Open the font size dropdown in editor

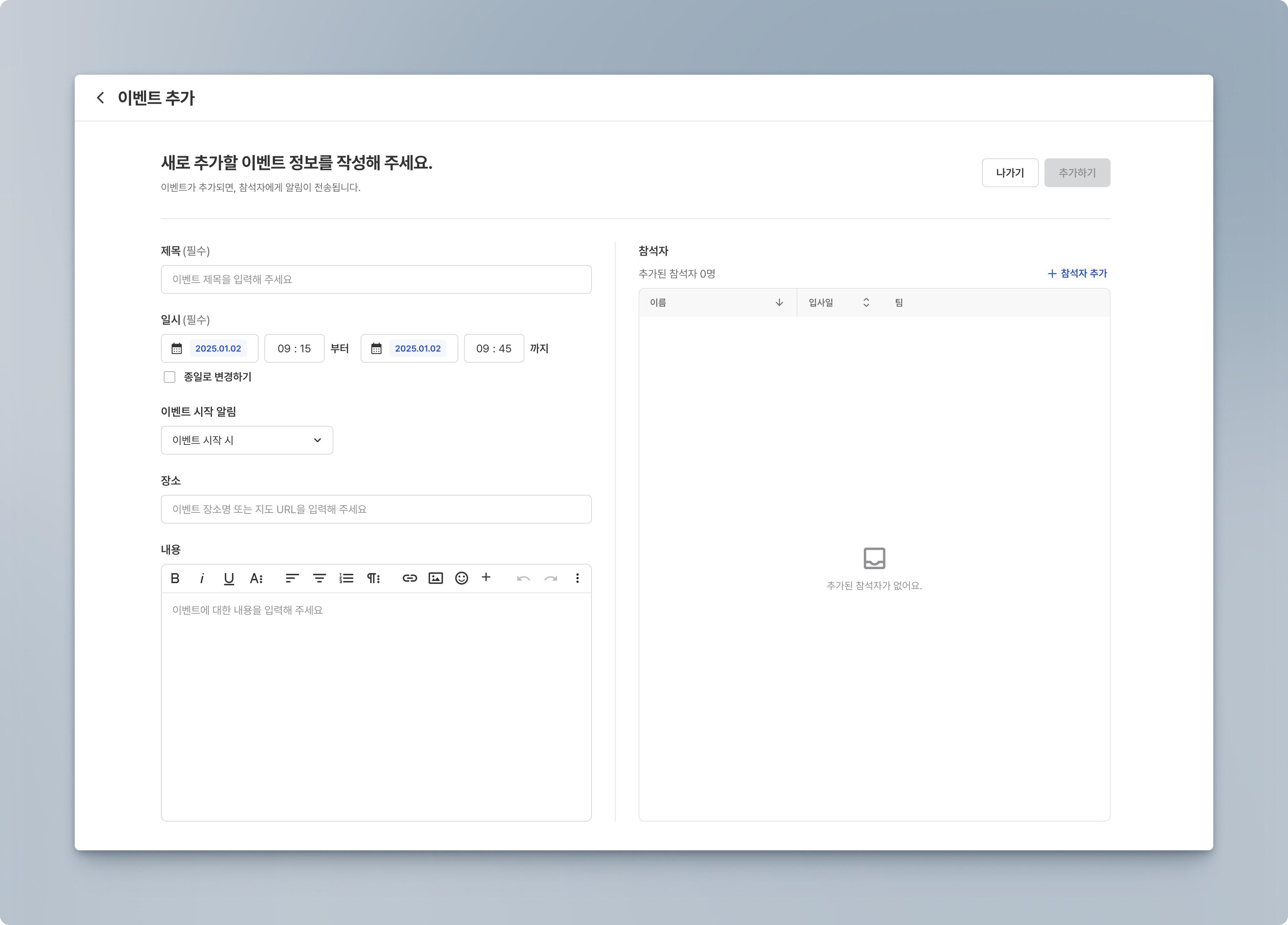point(256,578)
